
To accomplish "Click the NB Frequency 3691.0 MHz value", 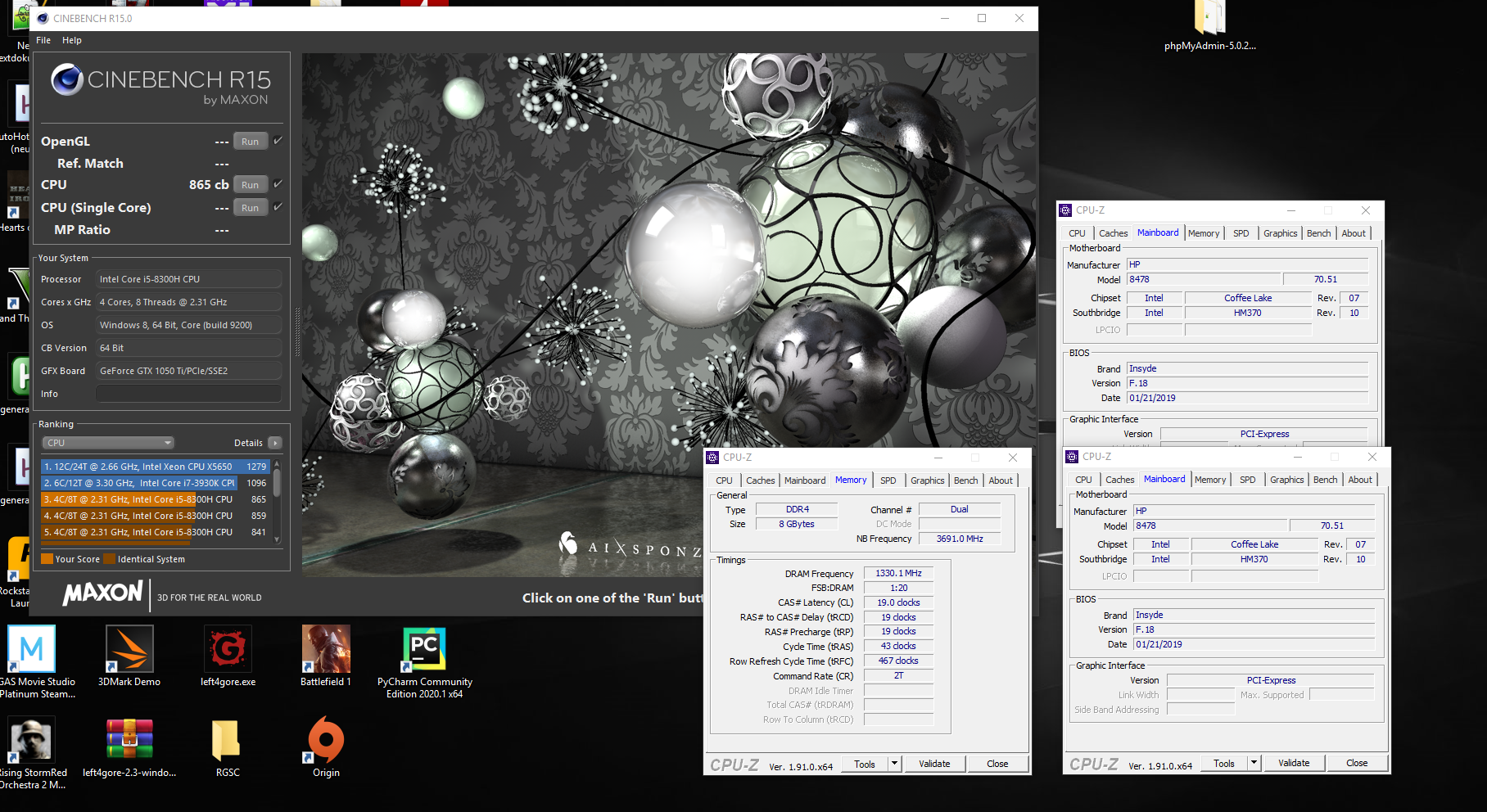I will pos(960,539).
